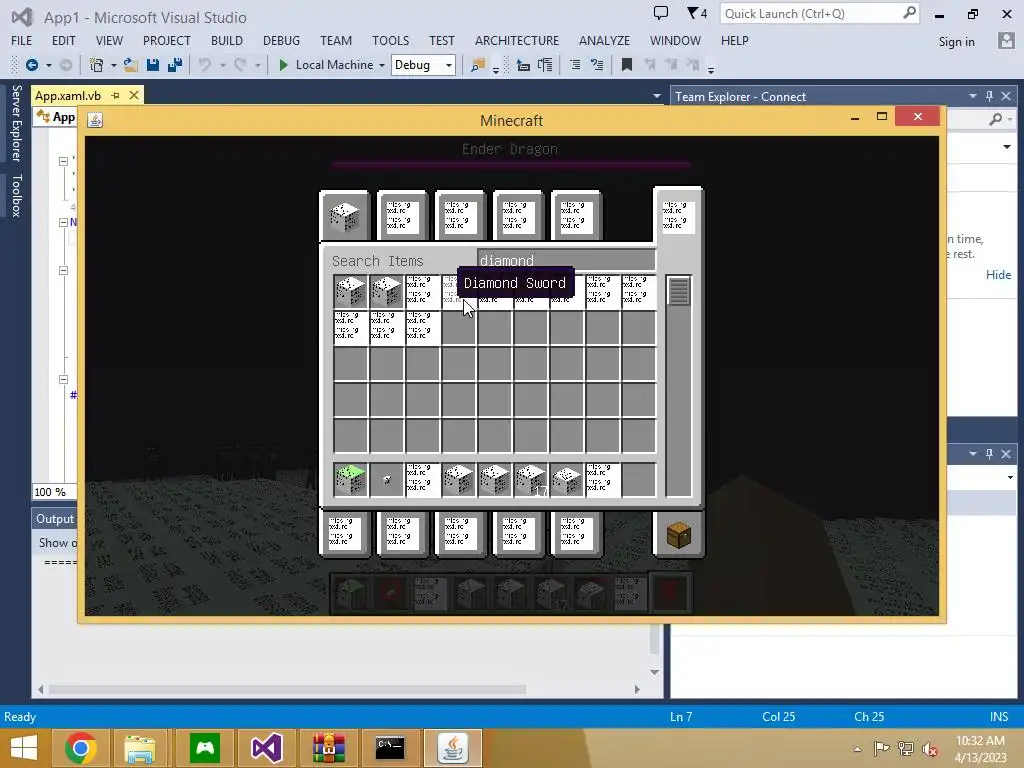
Task: Click the New Project toolbar icon
Action: point(97,65)
